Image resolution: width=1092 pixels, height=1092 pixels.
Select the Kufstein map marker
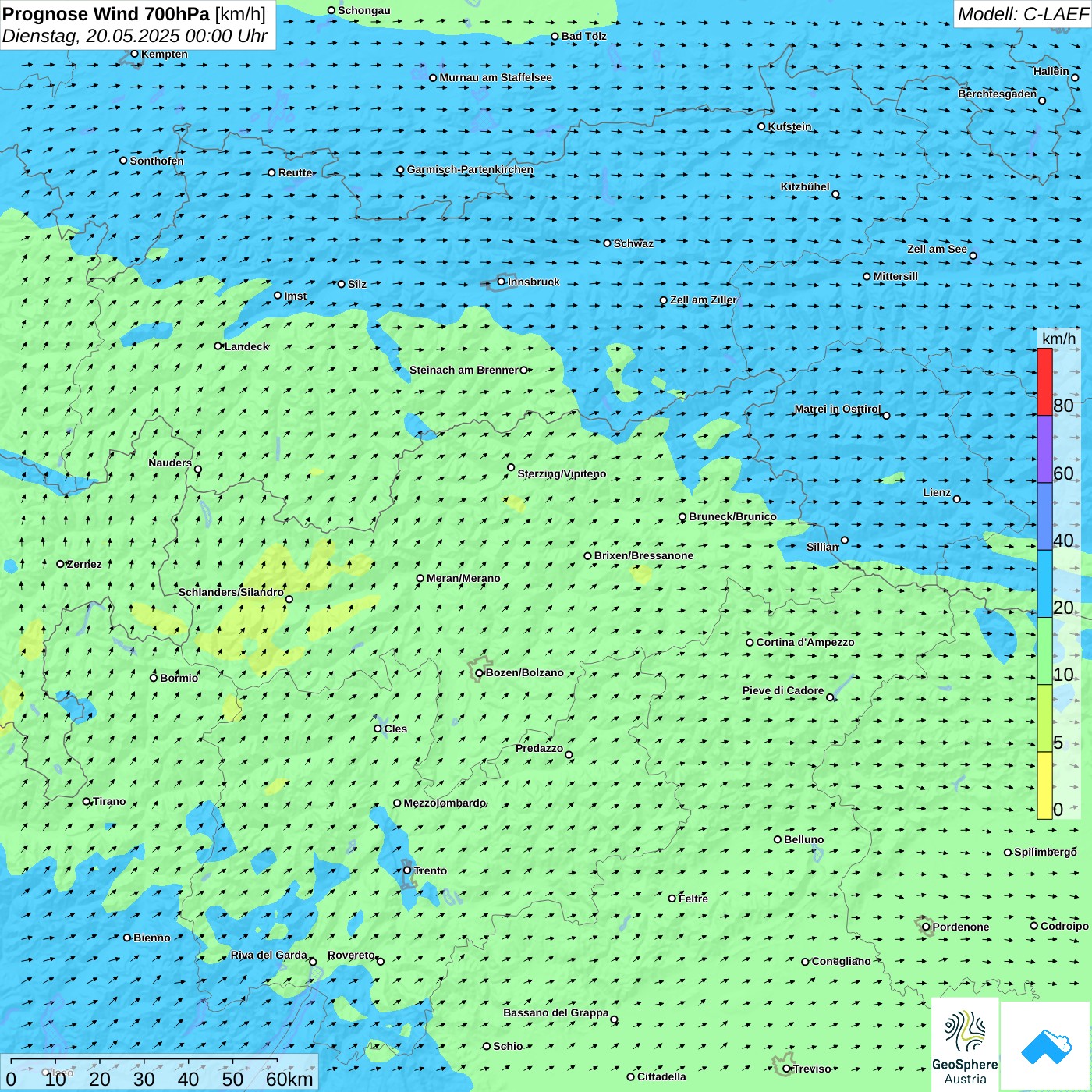point(762,126)
